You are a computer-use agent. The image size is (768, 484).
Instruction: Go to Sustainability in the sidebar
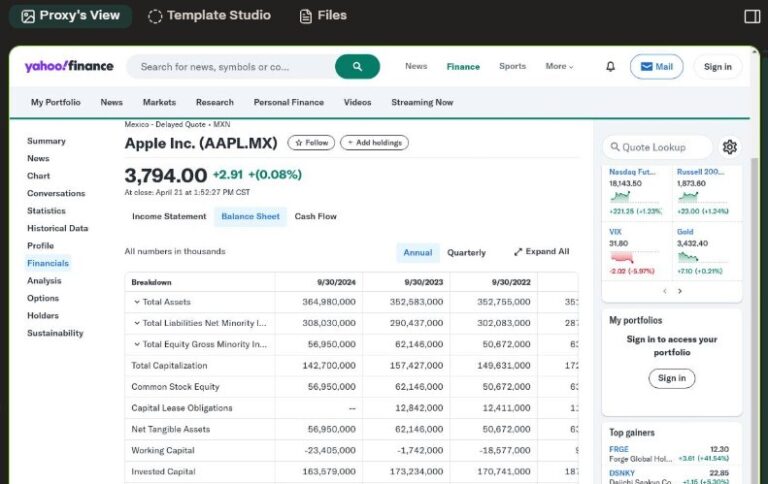click(x=55, y=333)
